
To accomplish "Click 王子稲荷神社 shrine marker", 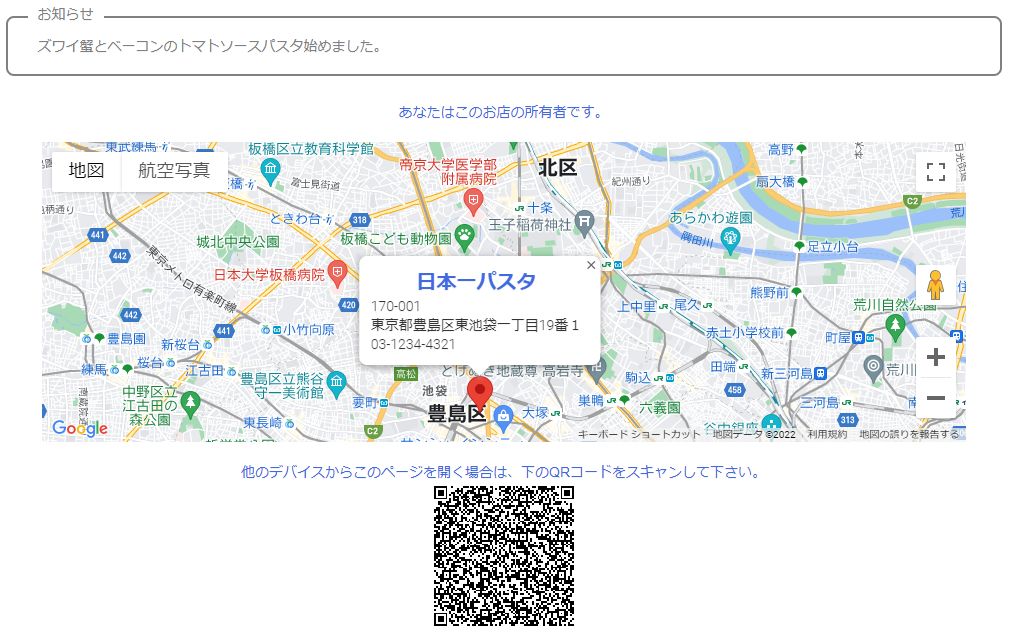I will [x=584, y=224].
